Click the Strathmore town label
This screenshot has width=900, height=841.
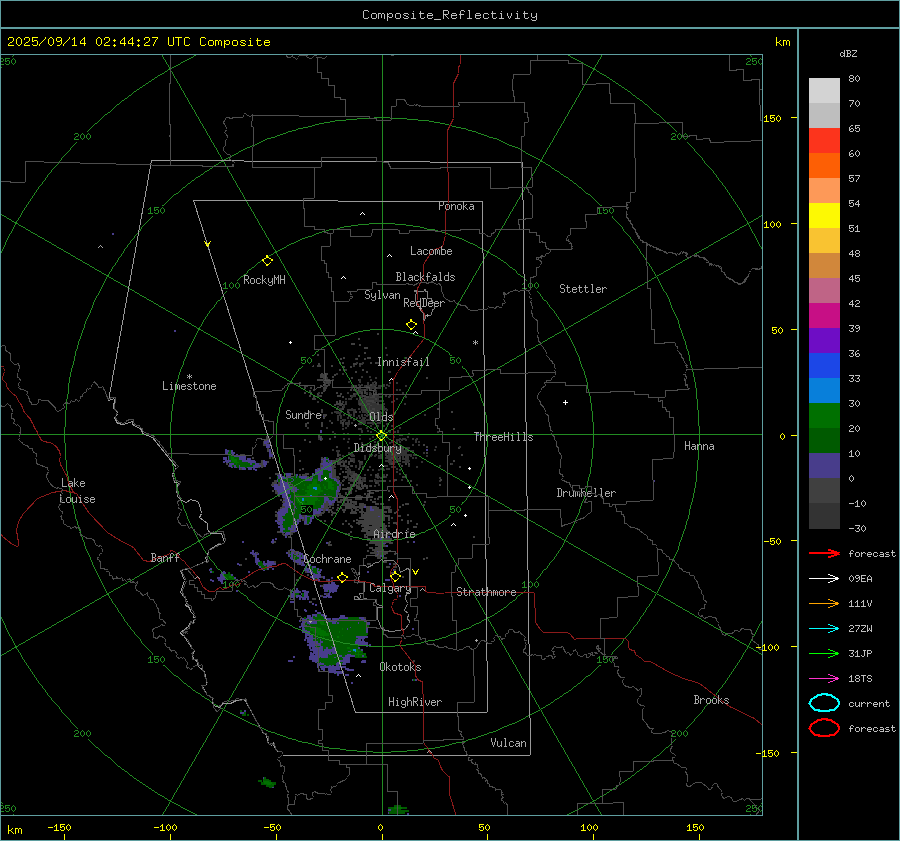click(486, 592)
